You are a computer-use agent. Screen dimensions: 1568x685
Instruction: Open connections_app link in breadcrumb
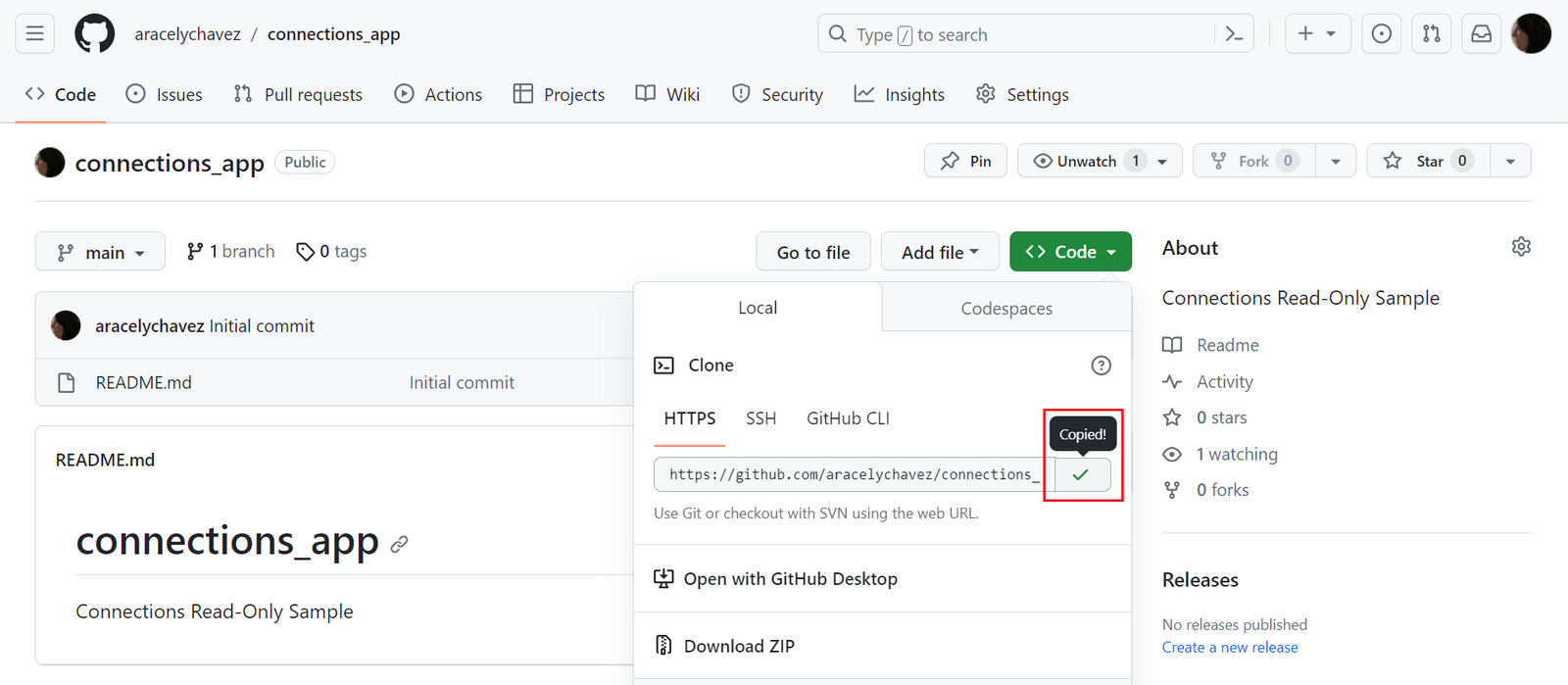coord(333,34)
